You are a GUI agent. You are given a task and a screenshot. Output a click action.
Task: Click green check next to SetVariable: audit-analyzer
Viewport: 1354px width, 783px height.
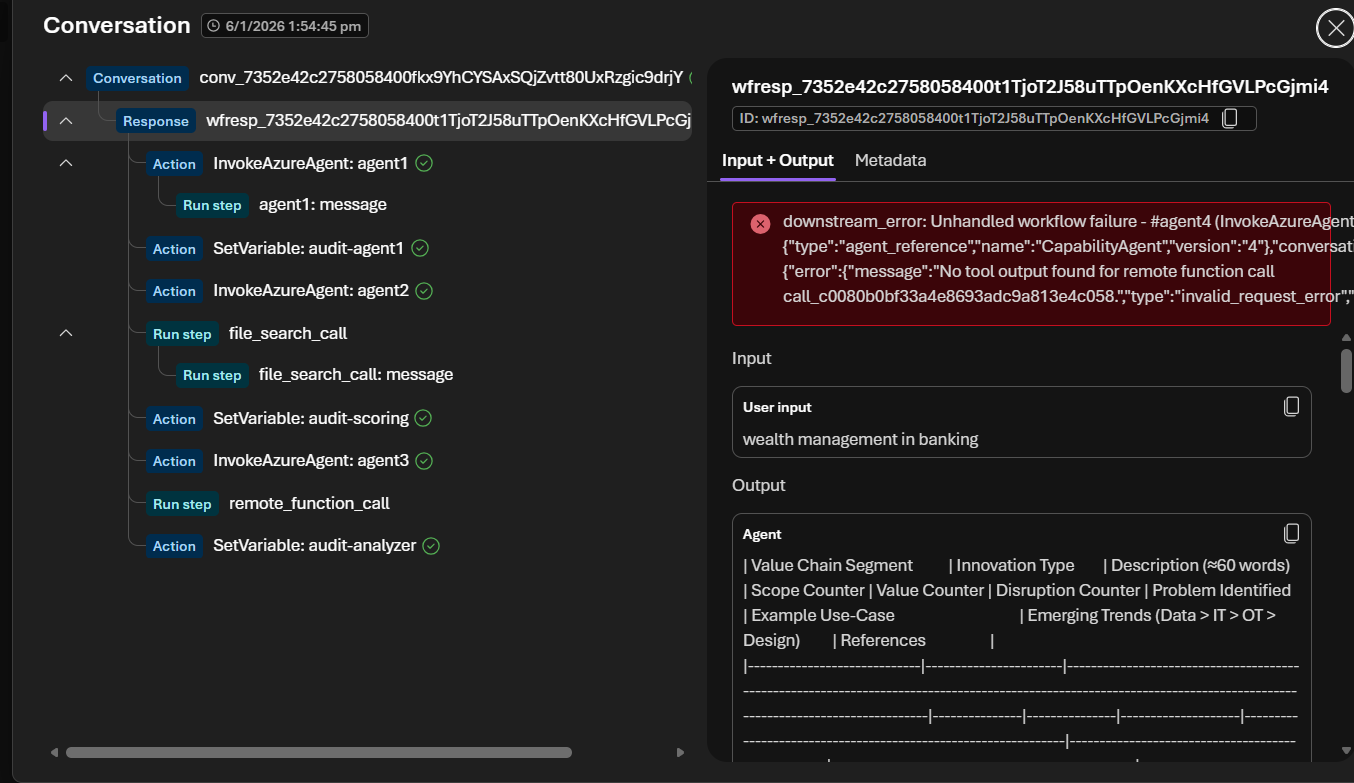click(x=431, y=546)
